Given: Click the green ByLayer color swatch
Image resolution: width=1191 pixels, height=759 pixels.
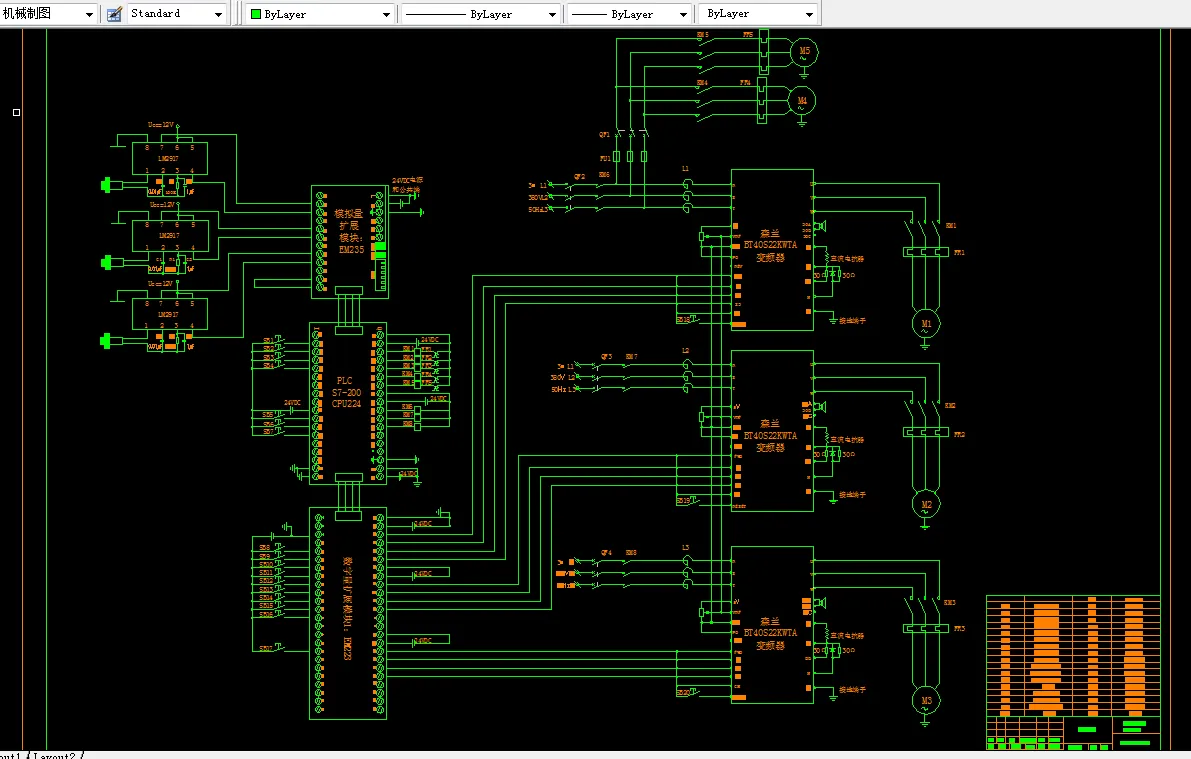Looking at the screenshot, I should pos(256,15).
